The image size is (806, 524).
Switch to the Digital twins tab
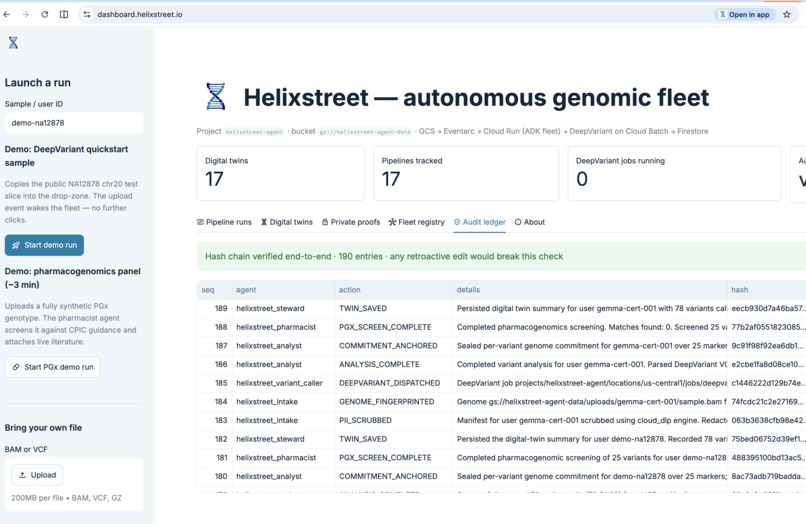click(286, 222)
